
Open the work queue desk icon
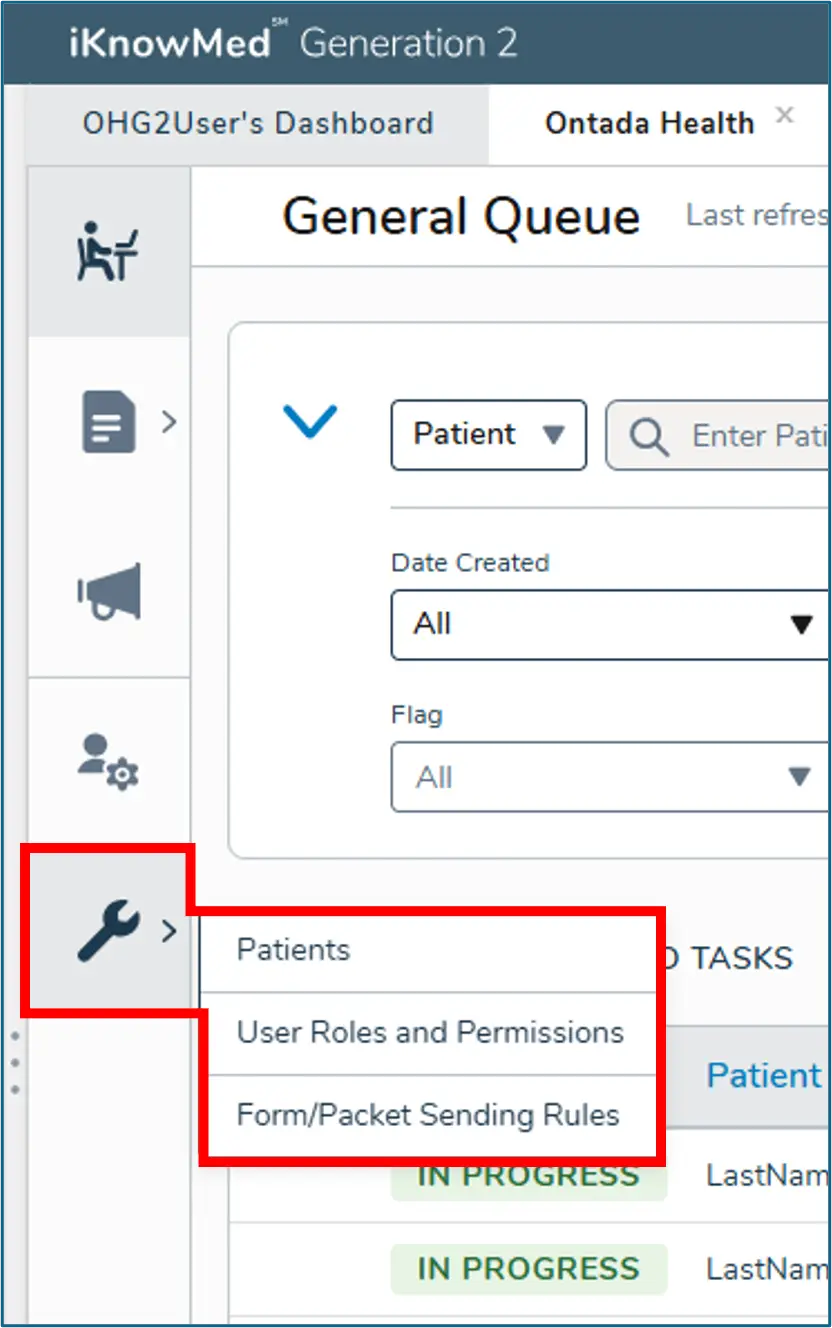[108, 252]
